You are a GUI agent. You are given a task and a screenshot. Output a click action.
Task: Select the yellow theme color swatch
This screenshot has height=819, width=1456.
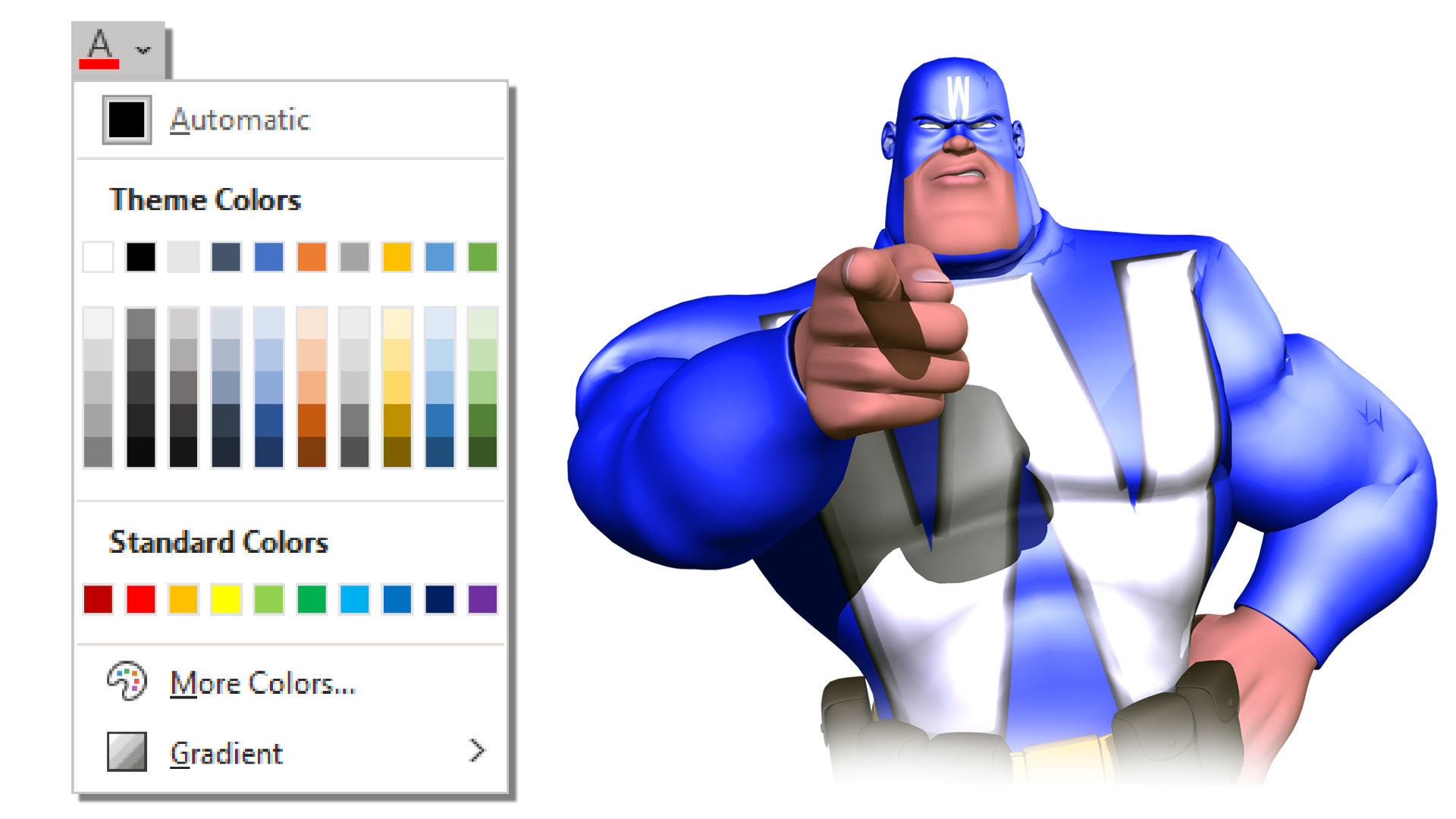pos(396,256)
